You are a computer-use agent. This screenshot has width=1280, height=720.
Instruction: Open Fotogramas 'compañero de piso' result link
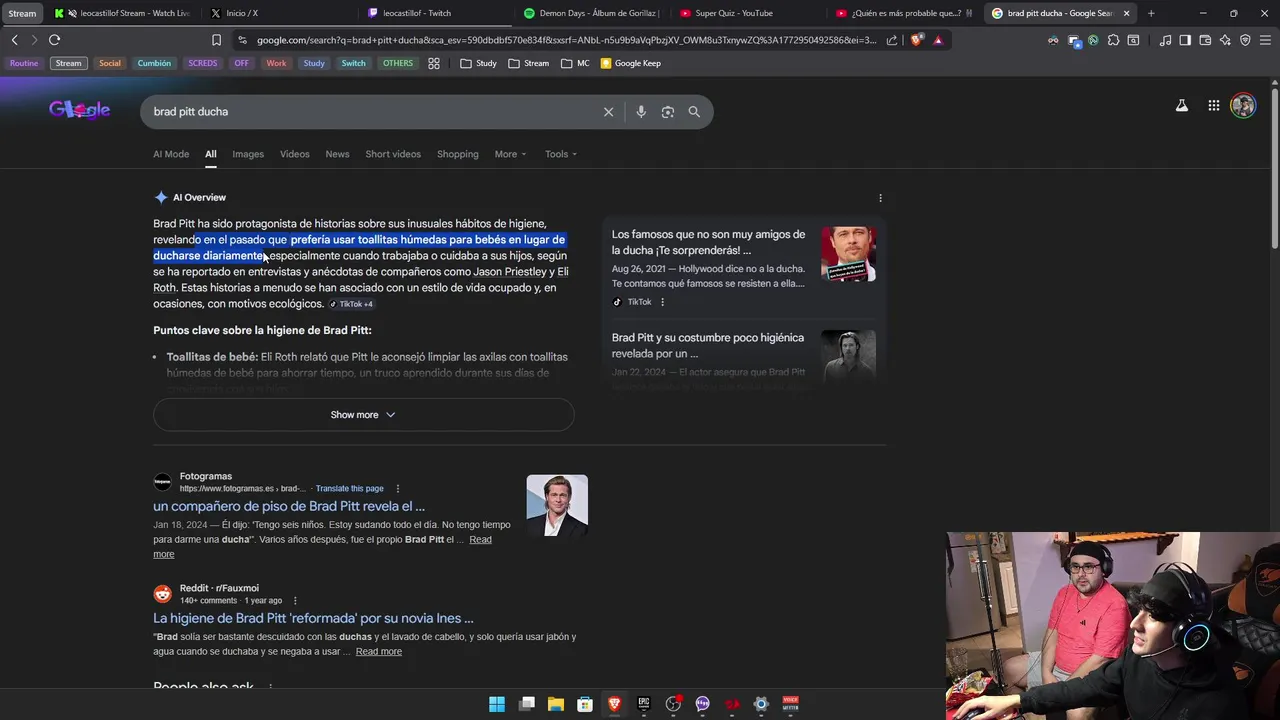click(x=289, y=506)
